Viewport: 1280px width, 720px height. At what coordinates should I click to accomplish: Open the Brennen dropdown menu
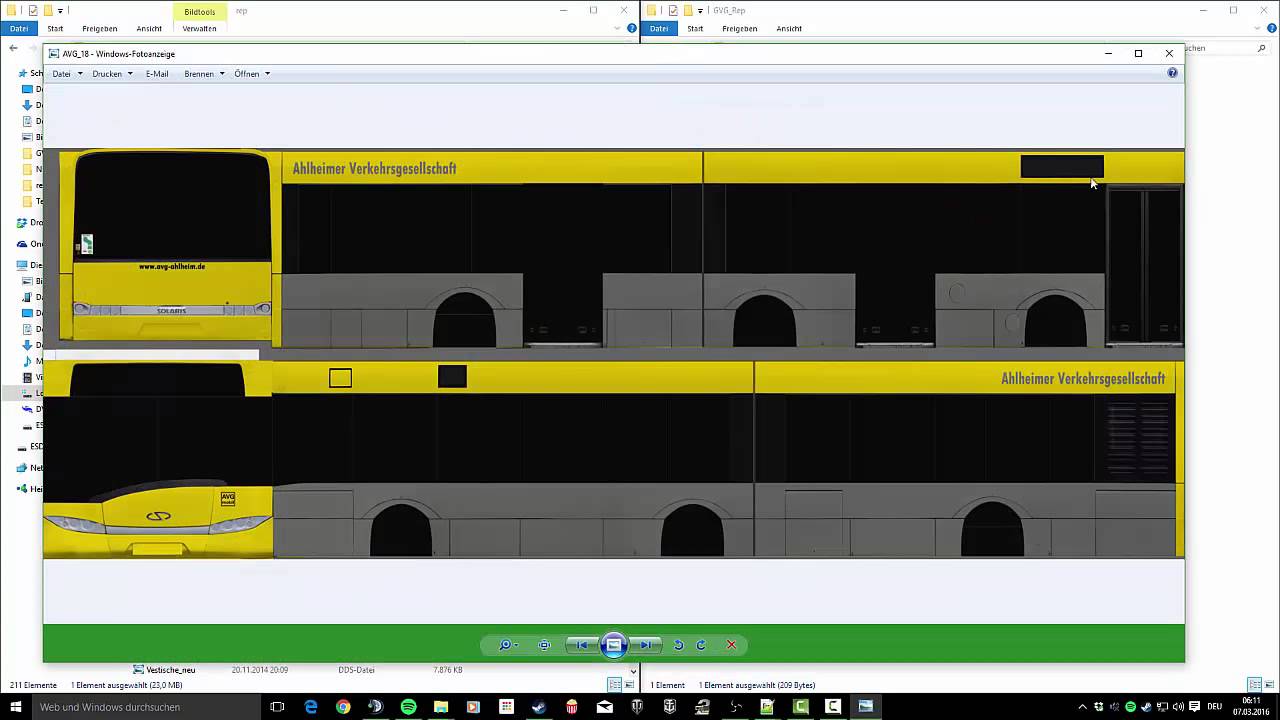(204, 74)
